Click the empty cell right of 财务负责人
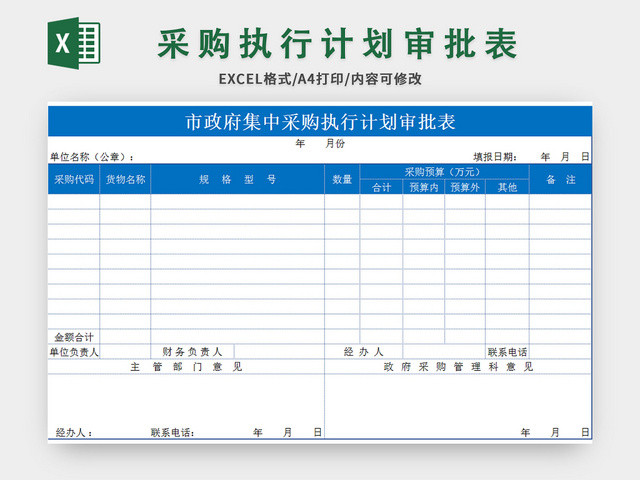The width and height of the screenshot is (640, 480). 279,352
